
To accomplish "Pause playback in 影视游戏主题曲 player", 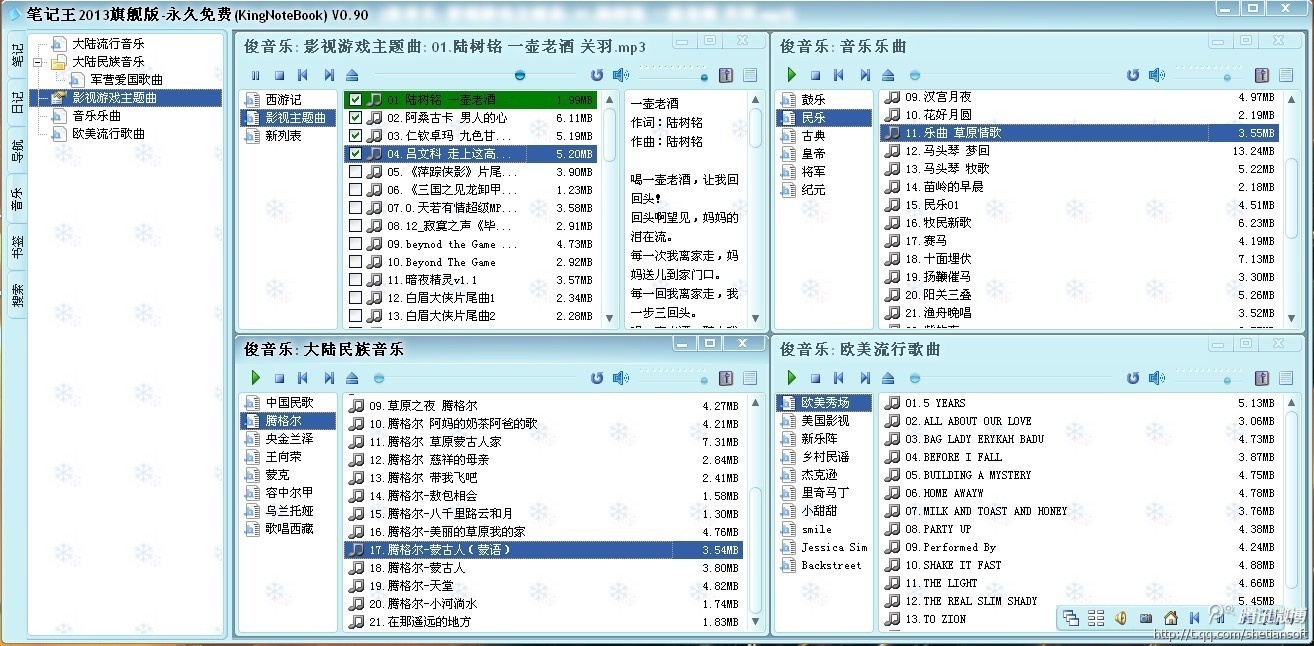I will click(x=256, y=75).
